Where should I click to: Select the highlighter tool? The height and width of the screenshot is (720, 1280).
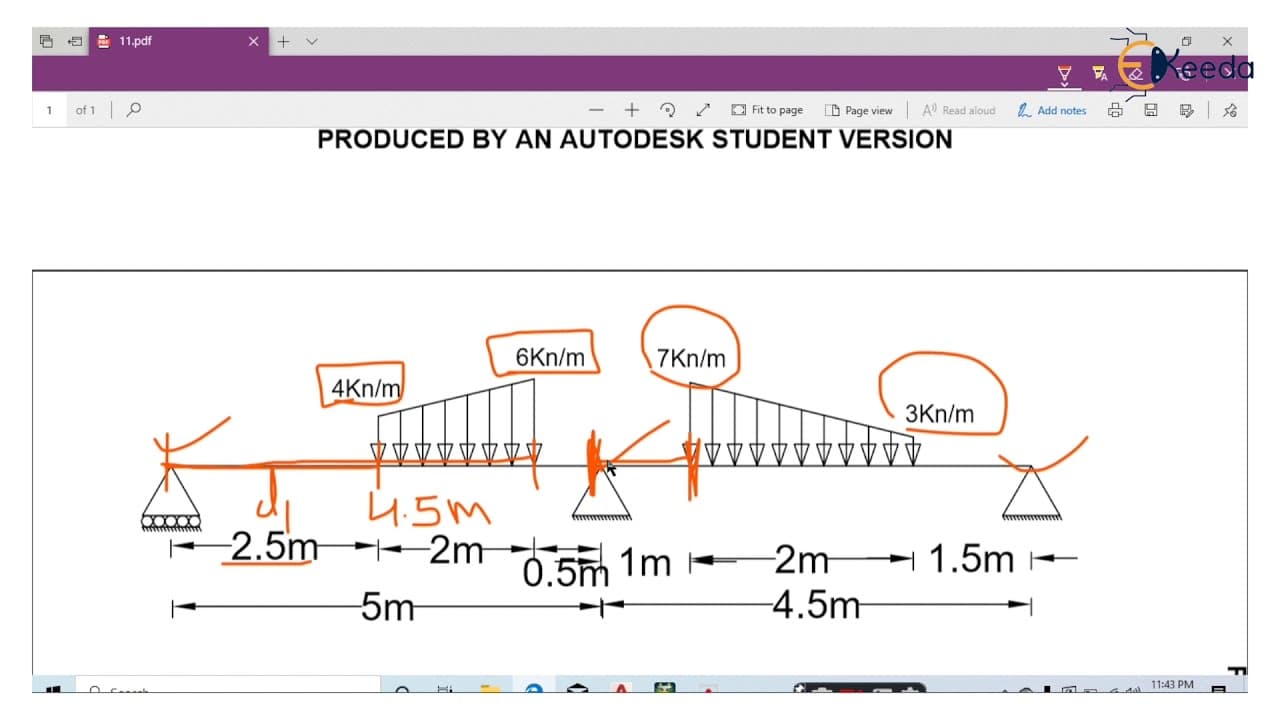click(x=1100, y=73)
